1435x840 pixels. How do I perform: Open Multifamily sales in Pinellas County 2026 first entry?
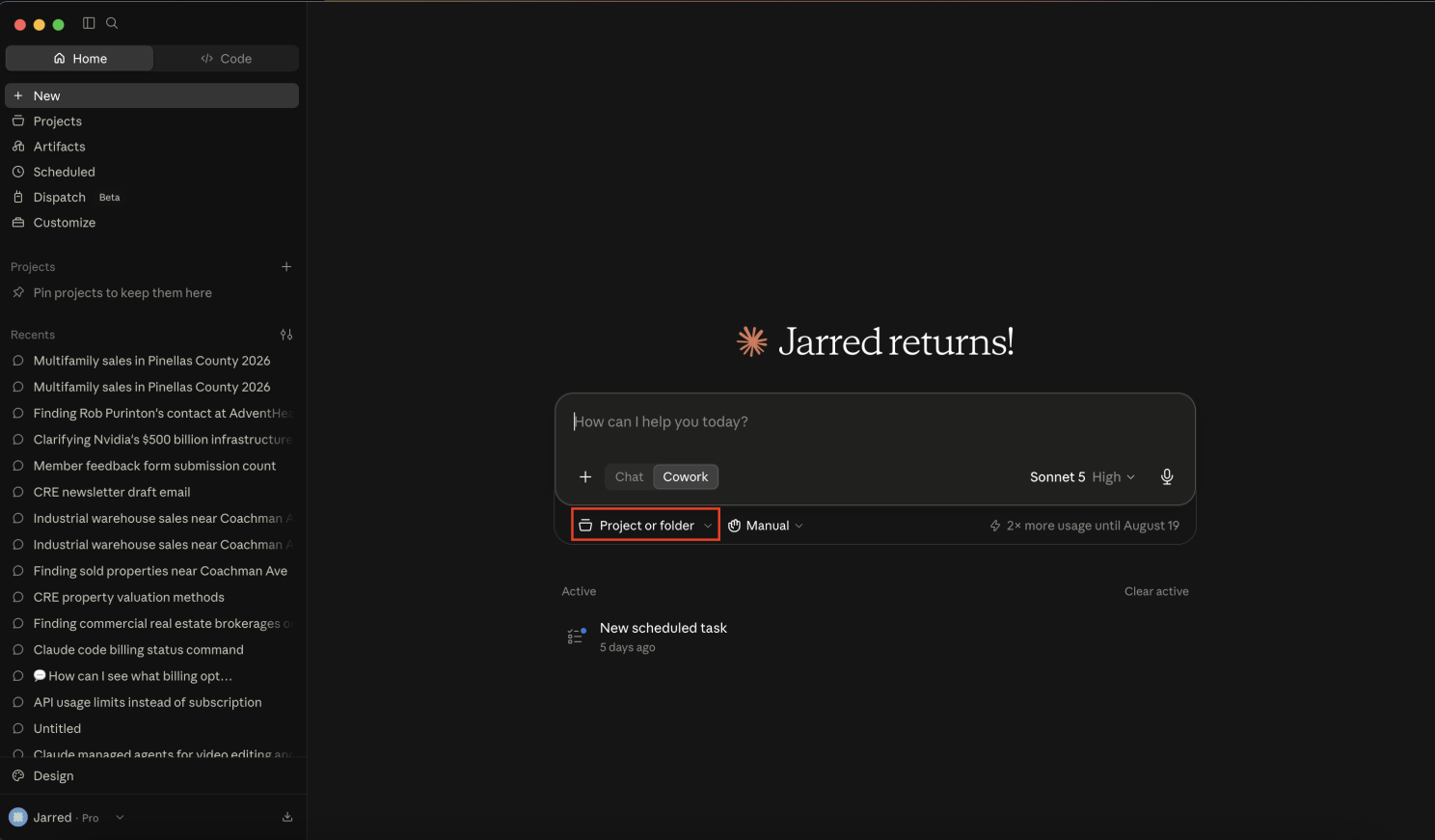[152, 361]
